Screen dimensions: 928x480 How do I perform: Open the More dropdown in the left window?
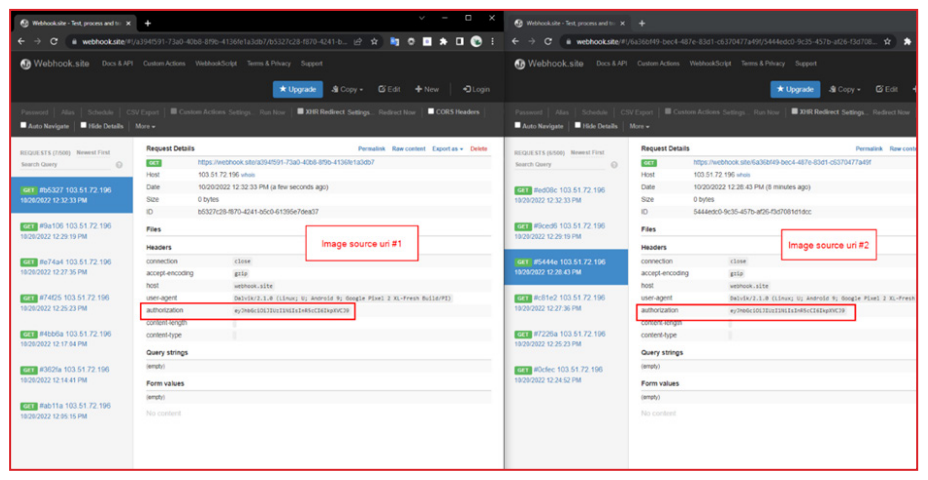pyautogui.click(x=145, y=126)
